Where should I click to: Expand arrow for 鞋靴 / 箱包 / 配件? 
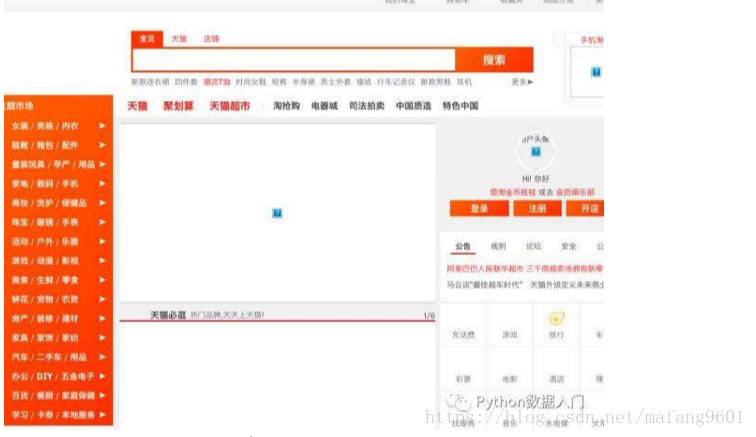102,145
